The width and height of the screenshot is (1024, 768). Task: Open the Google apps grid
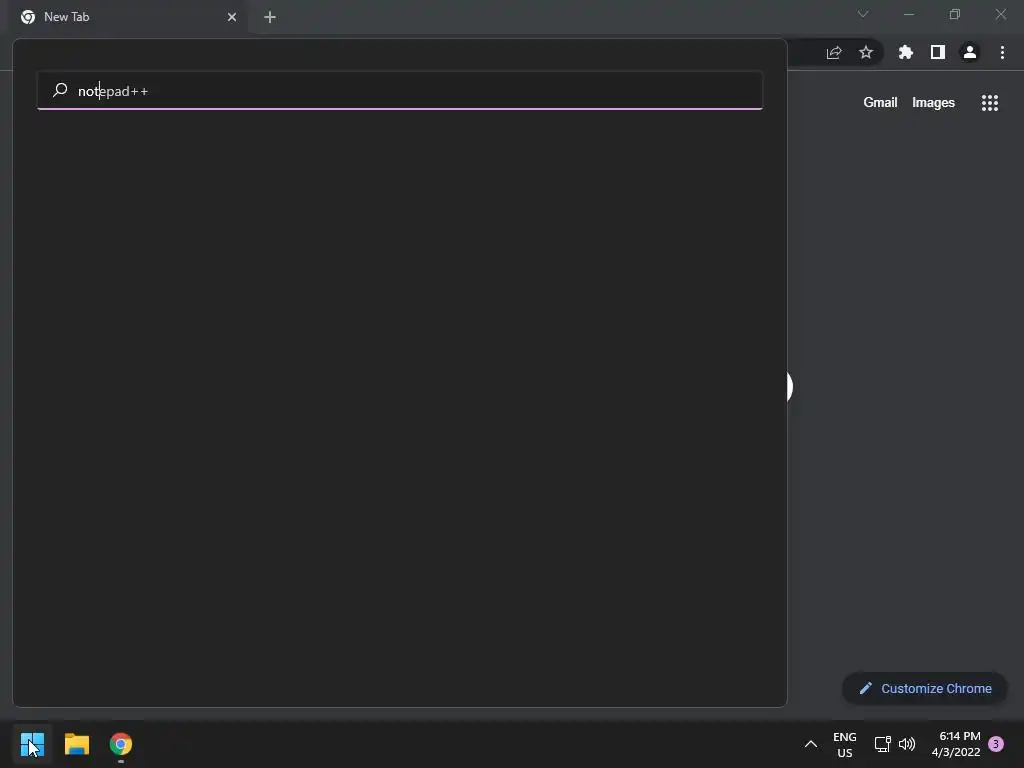coord(990,103)
